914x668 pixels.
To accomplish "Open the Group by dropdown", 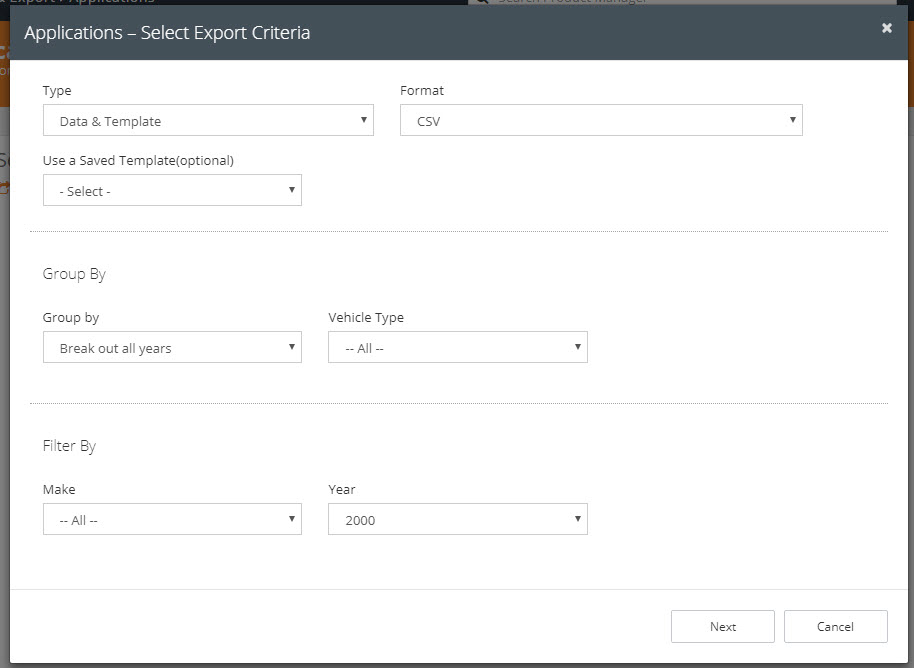I will [172, 348].
